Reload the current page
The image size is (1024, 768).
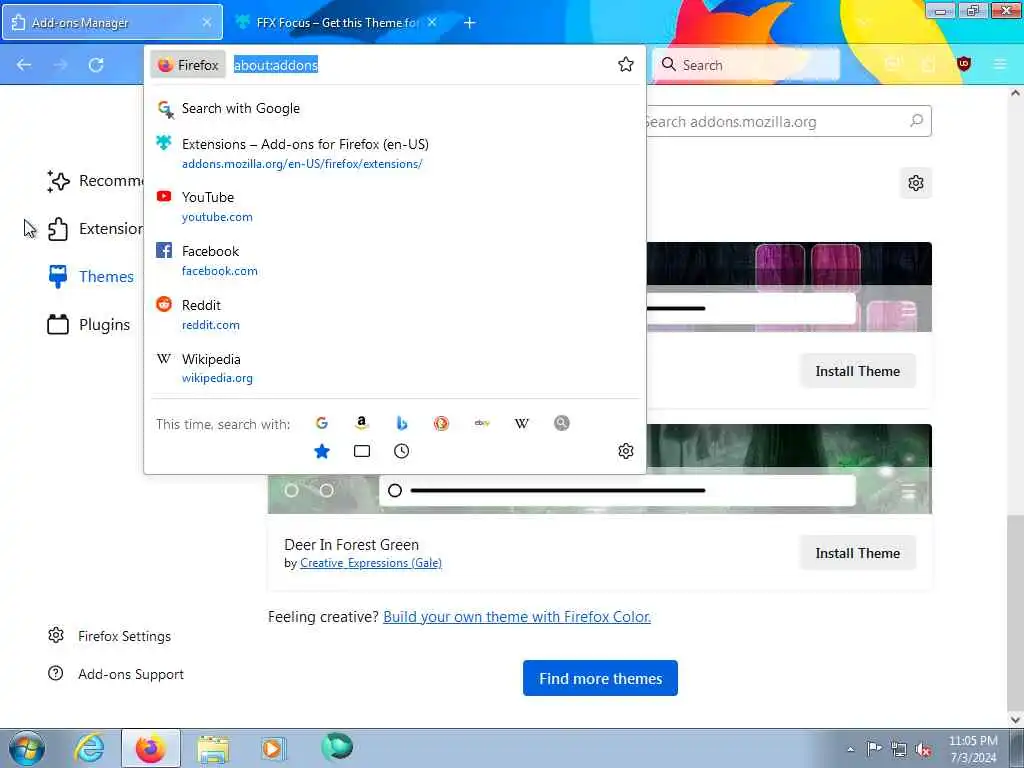coord(96,65)
